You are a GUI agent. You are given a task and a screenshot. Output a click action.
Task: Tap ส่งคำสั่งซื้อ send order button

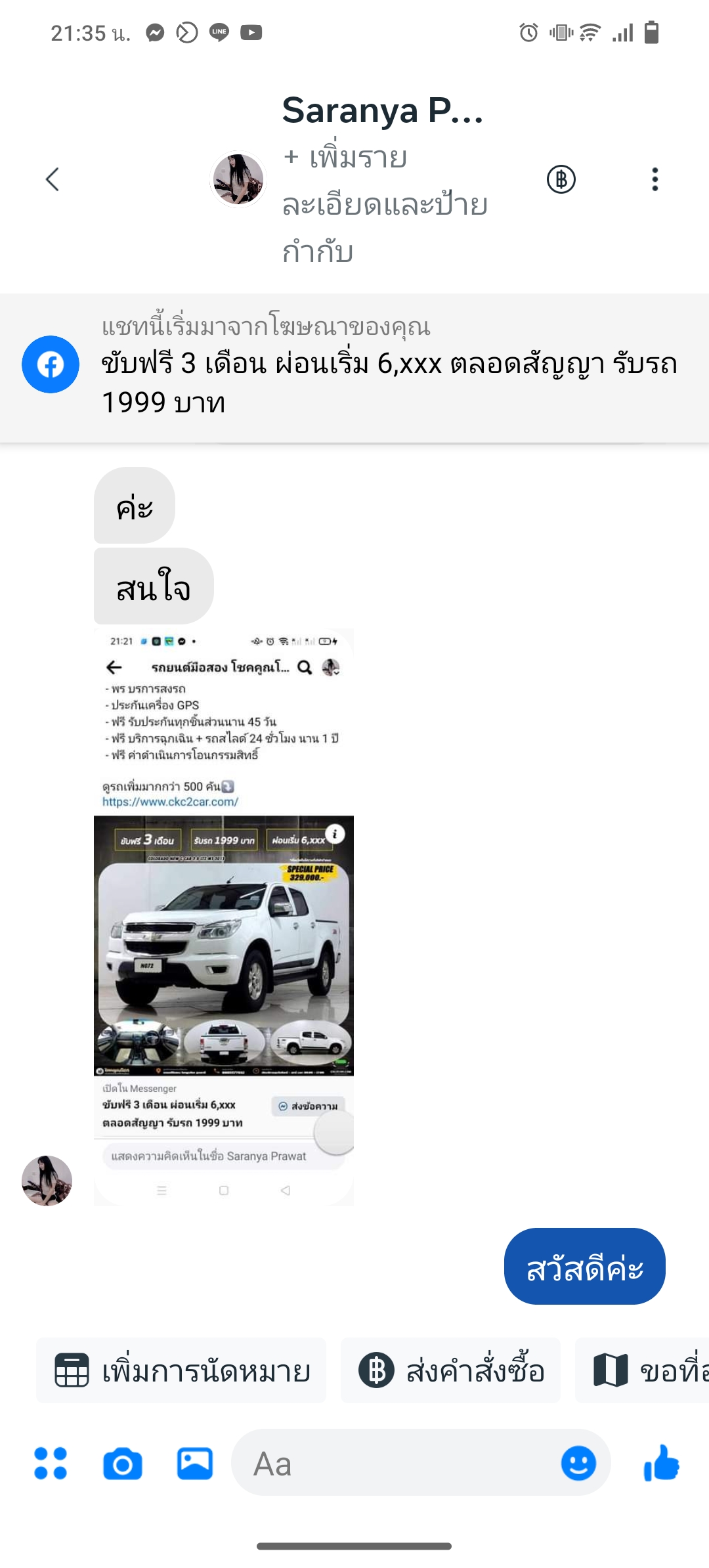point(451,1371)
